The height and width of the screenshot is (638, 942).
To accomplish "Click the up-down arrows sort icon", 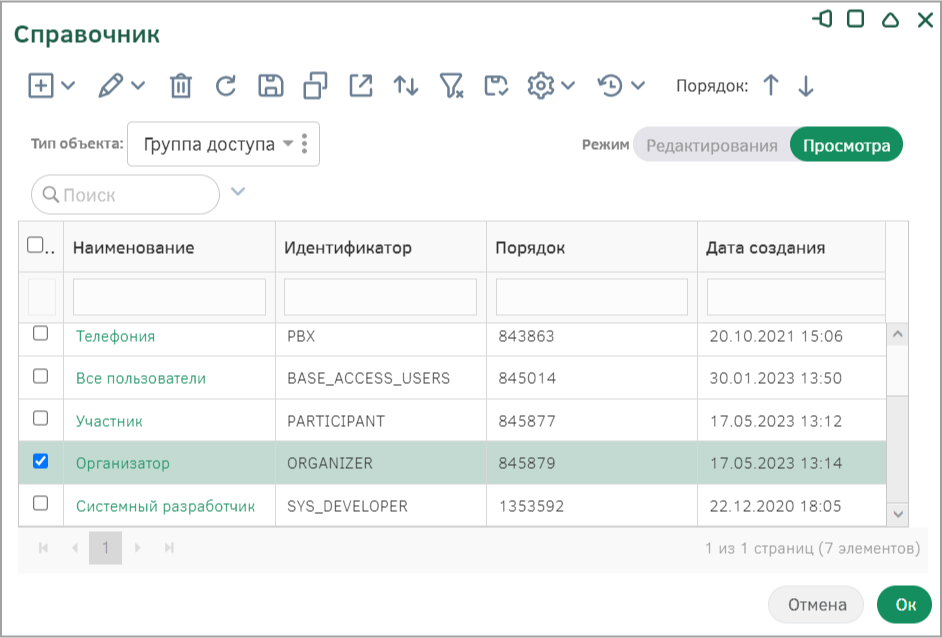I will click(x=406, y=86).
